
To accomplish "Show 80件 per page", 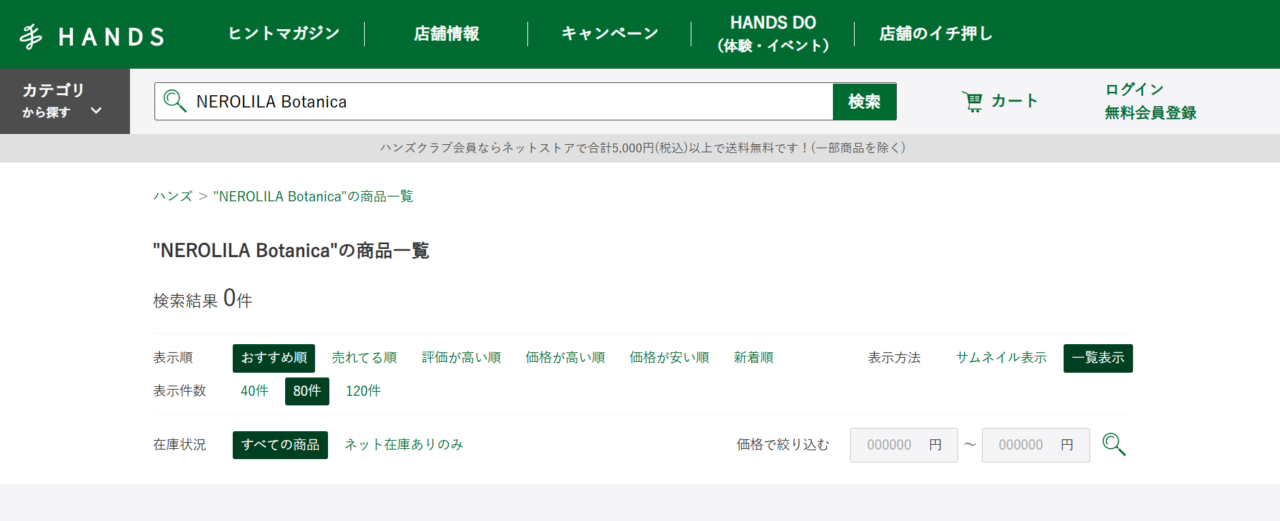I will coord(307,391).
